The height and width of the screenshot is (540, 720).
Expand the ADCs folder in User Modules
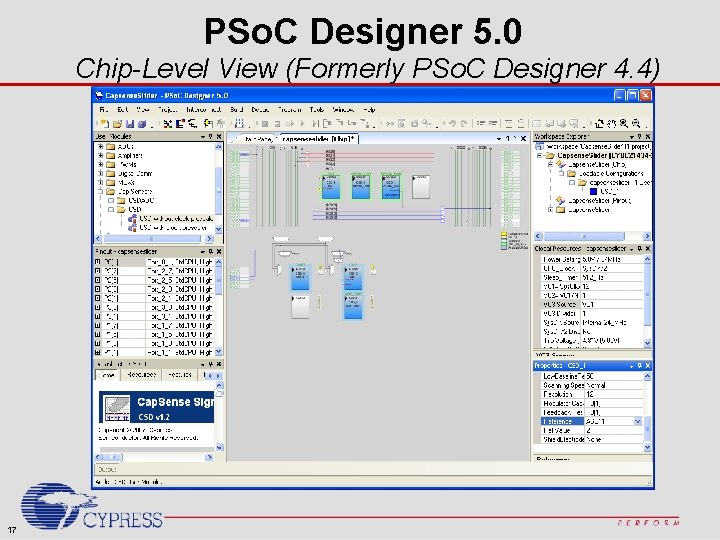[101, 146]
